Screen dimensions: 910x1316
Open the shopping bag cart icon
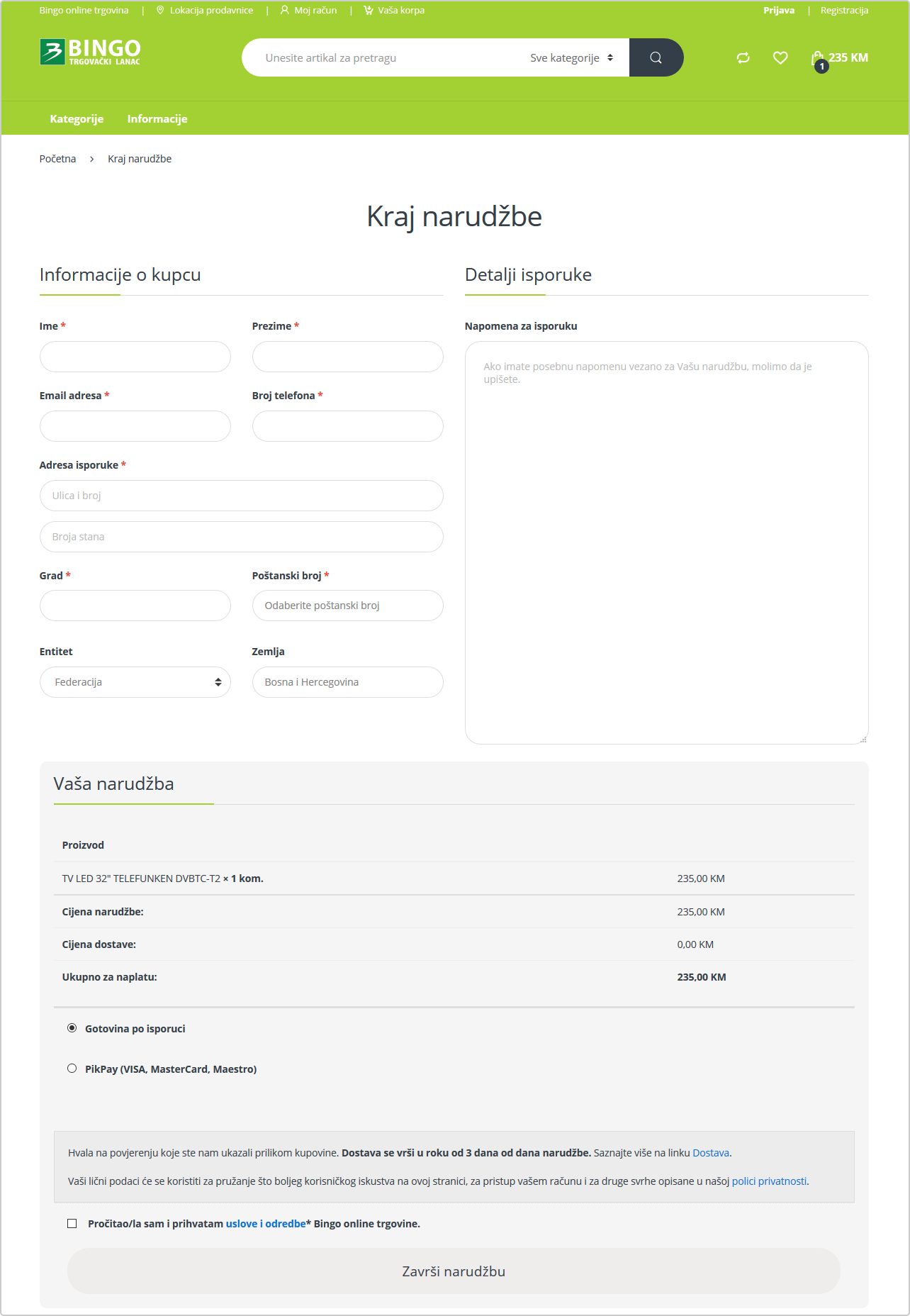coord(818,60)
